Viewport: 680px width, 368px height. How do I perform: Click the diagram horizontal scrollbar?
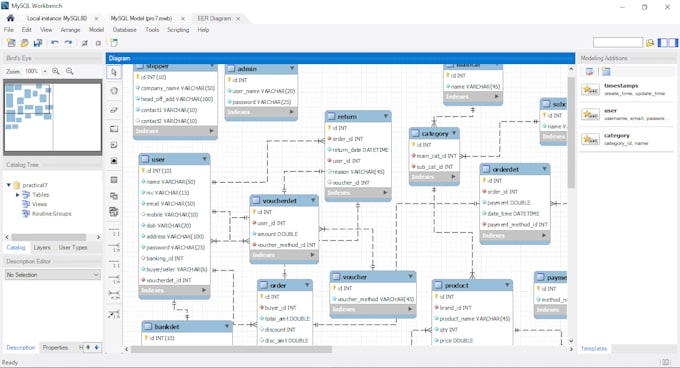click(x=231, y=349)
